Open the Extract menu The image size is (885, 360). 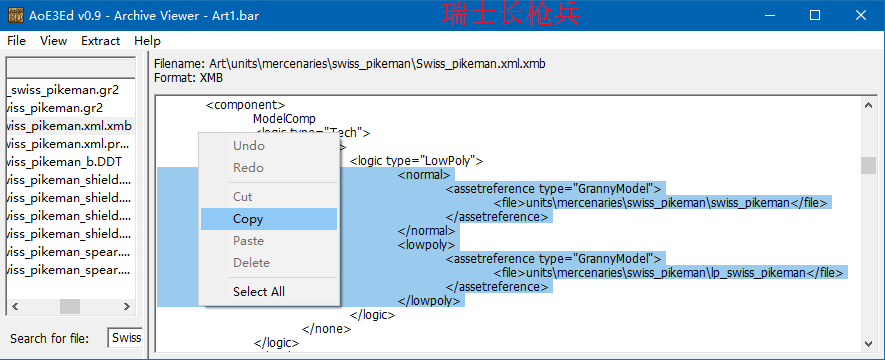(x=100, y=41)
